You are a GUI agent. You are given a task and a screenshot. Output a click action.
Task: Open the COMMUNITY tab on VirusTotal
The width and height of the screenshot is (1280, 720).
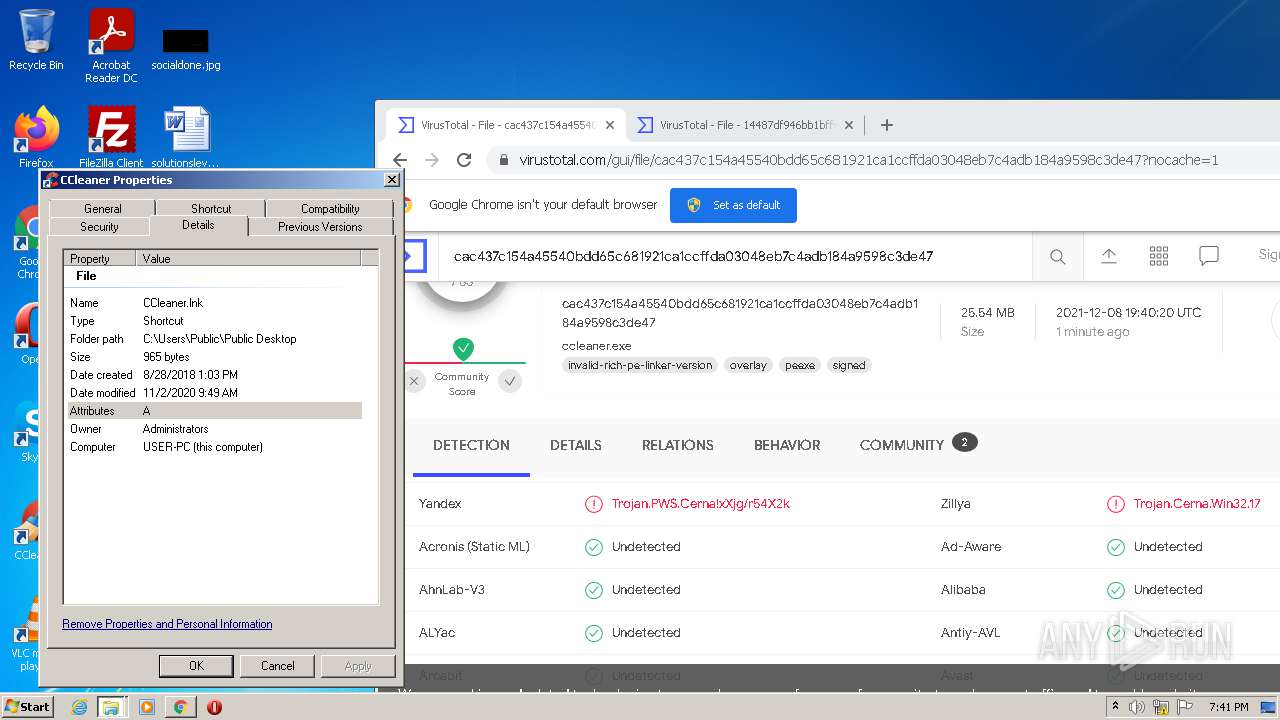917,444
